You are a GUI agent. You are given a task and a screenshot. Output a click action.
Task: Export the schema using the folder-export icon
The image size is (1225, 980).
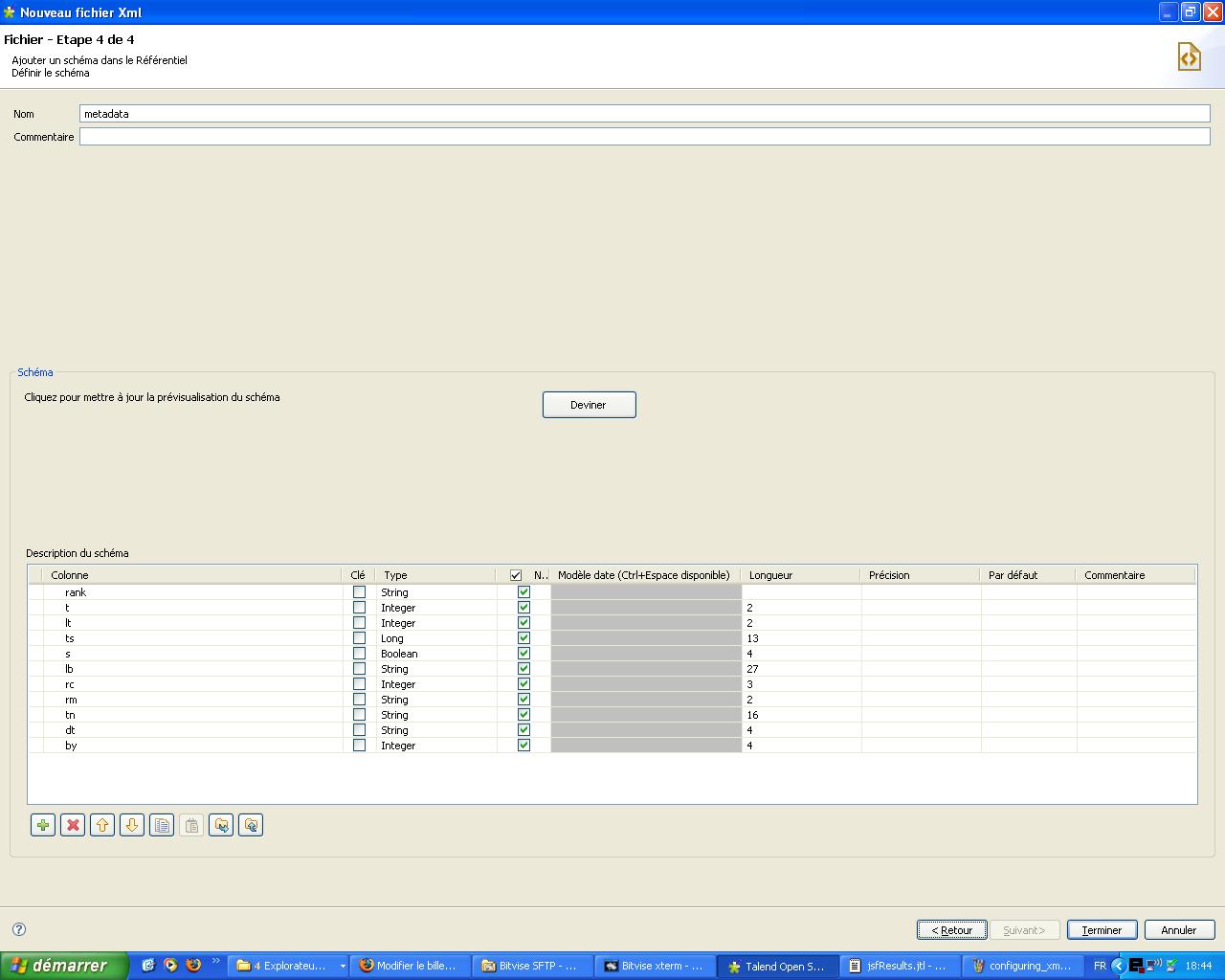(250, 824)
